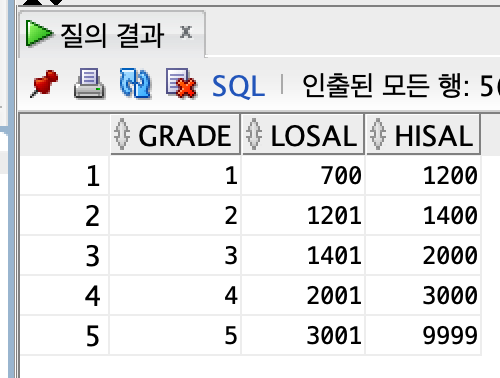
Task: Select HISAL cell with value 1400
Action: 423,215
